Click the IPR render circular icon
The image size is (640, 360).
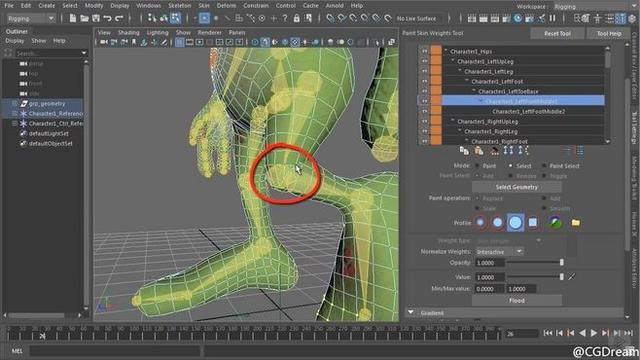(x=518, y=18)
